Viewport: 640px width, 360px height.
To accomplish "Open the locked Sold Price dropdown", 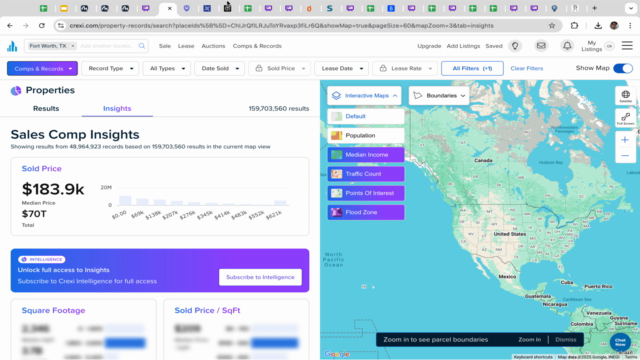I will (280, 69).
